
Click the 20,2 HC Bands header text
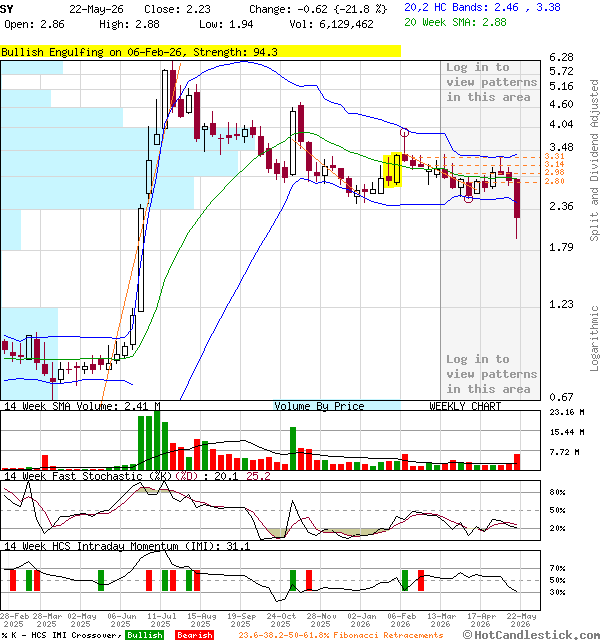pyautogui.click(x=482, y=7)
